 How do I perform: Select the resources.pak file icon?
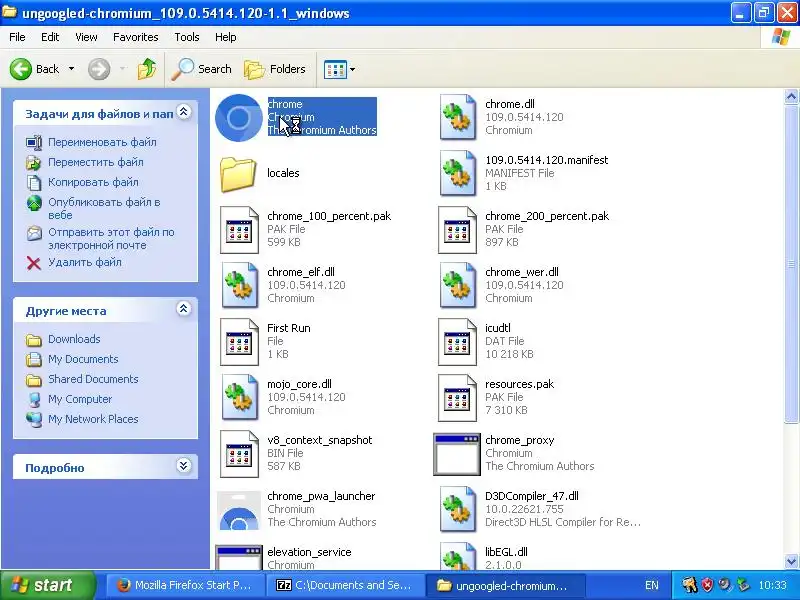pos(458,398)
